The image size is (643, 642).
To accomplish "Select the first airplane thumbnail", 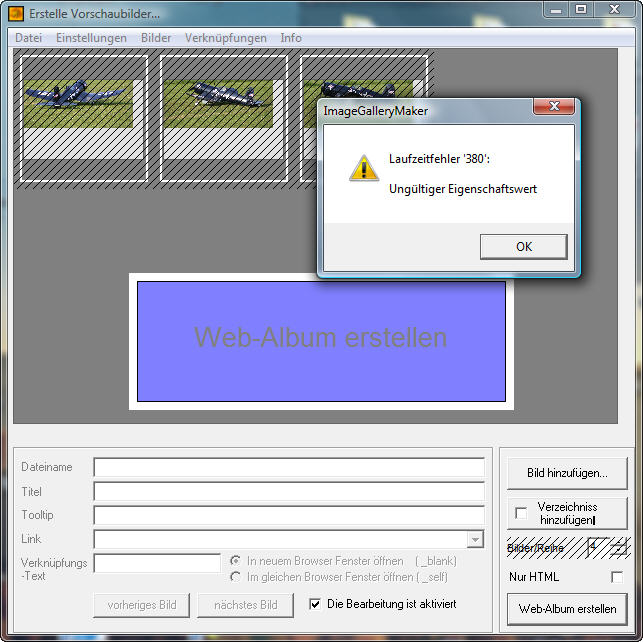I will tap(79, 103).
